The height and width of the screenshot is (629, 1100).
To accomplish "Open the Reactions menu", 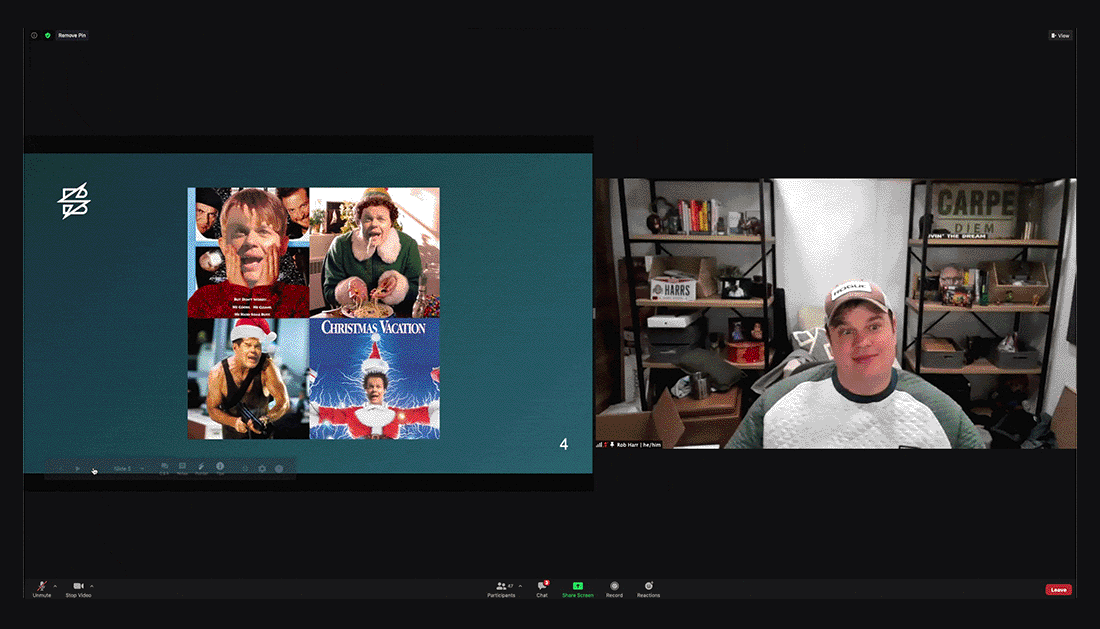I will point(648,589).
